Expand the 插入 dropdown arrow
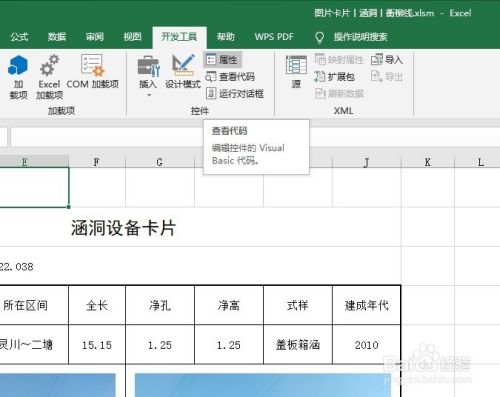 [x=149, y=95]
